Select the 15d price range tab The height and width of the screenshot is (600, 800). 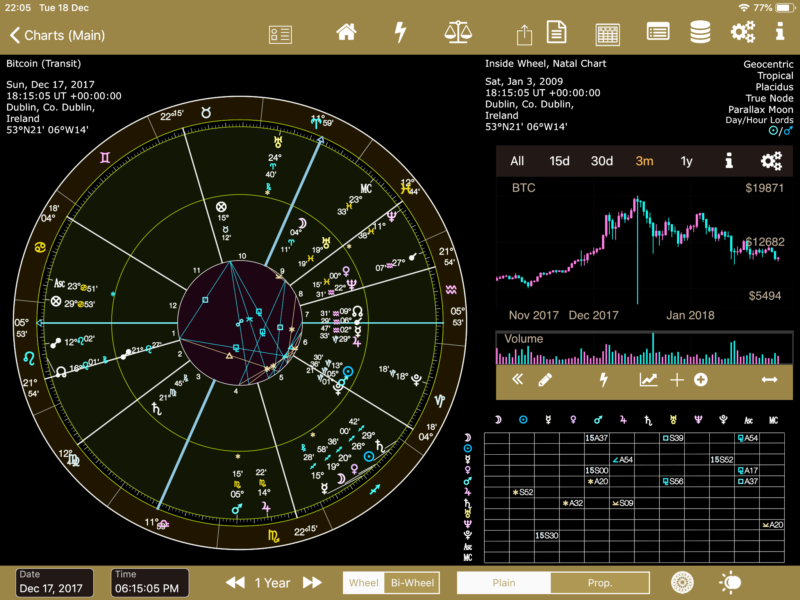559,161
